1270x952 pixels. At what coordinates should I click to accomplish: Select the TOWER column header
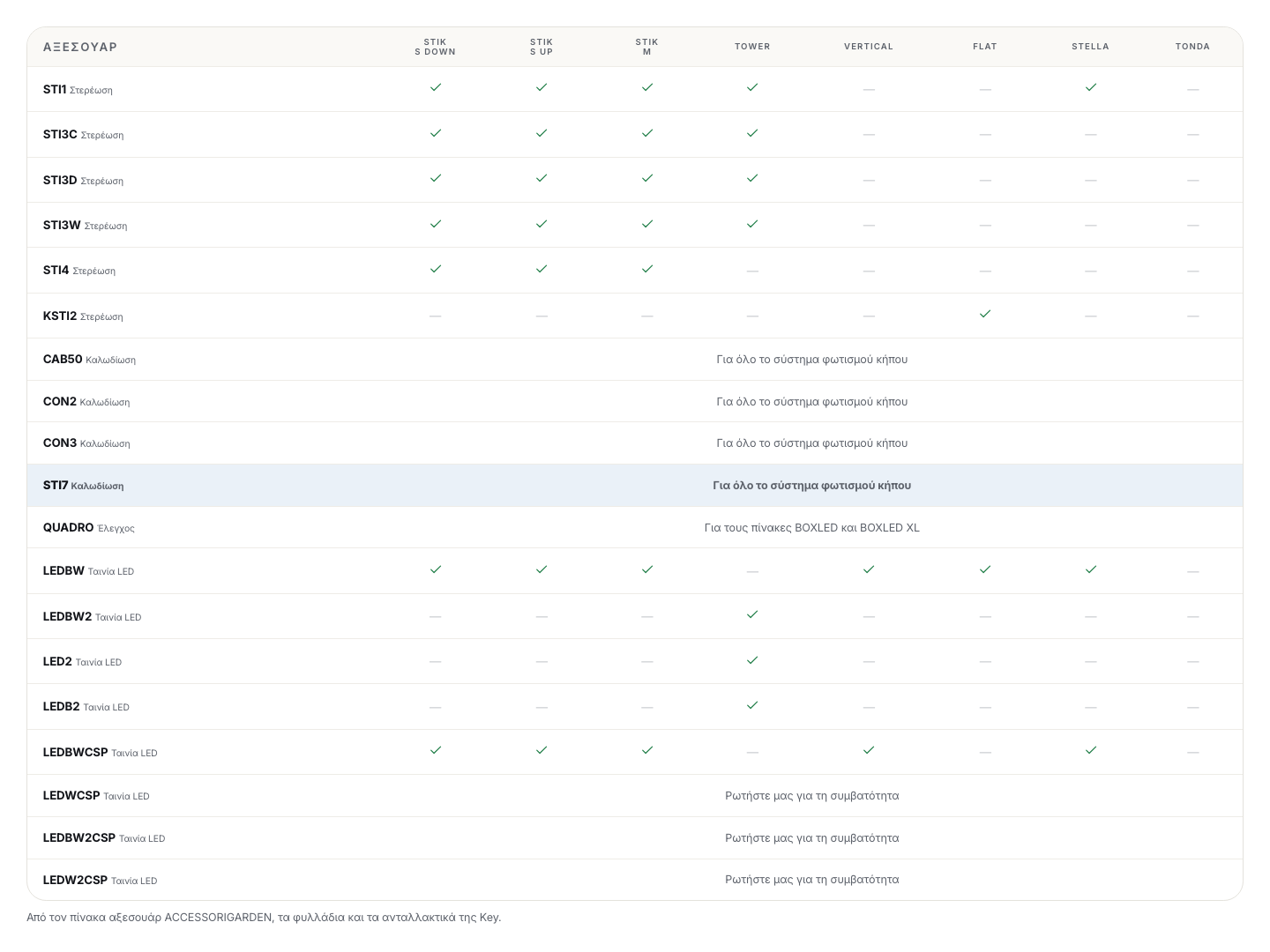click(x=752, y=47)
